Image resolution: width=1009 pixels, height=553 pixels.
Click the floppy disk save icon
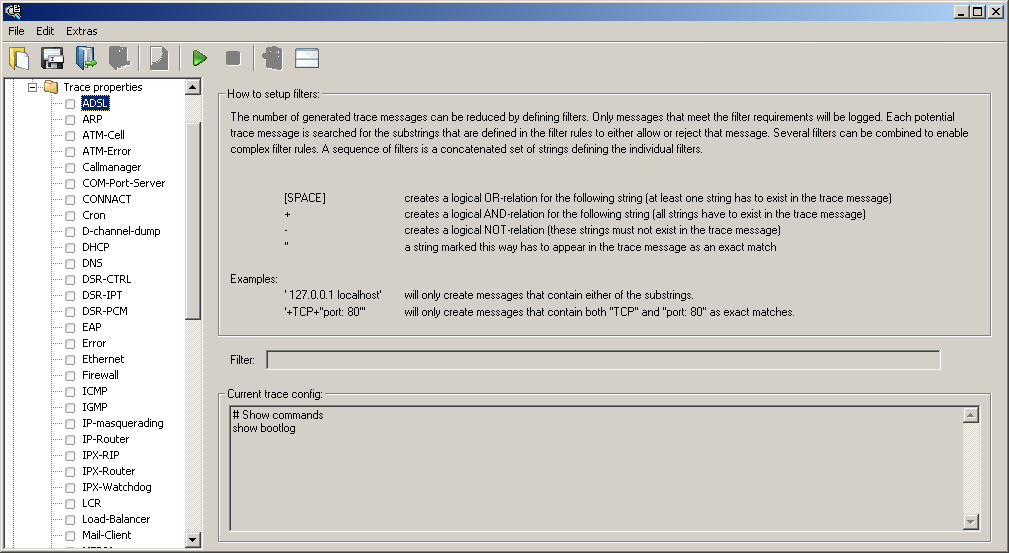pyautogui.click(x=52, y=58)
